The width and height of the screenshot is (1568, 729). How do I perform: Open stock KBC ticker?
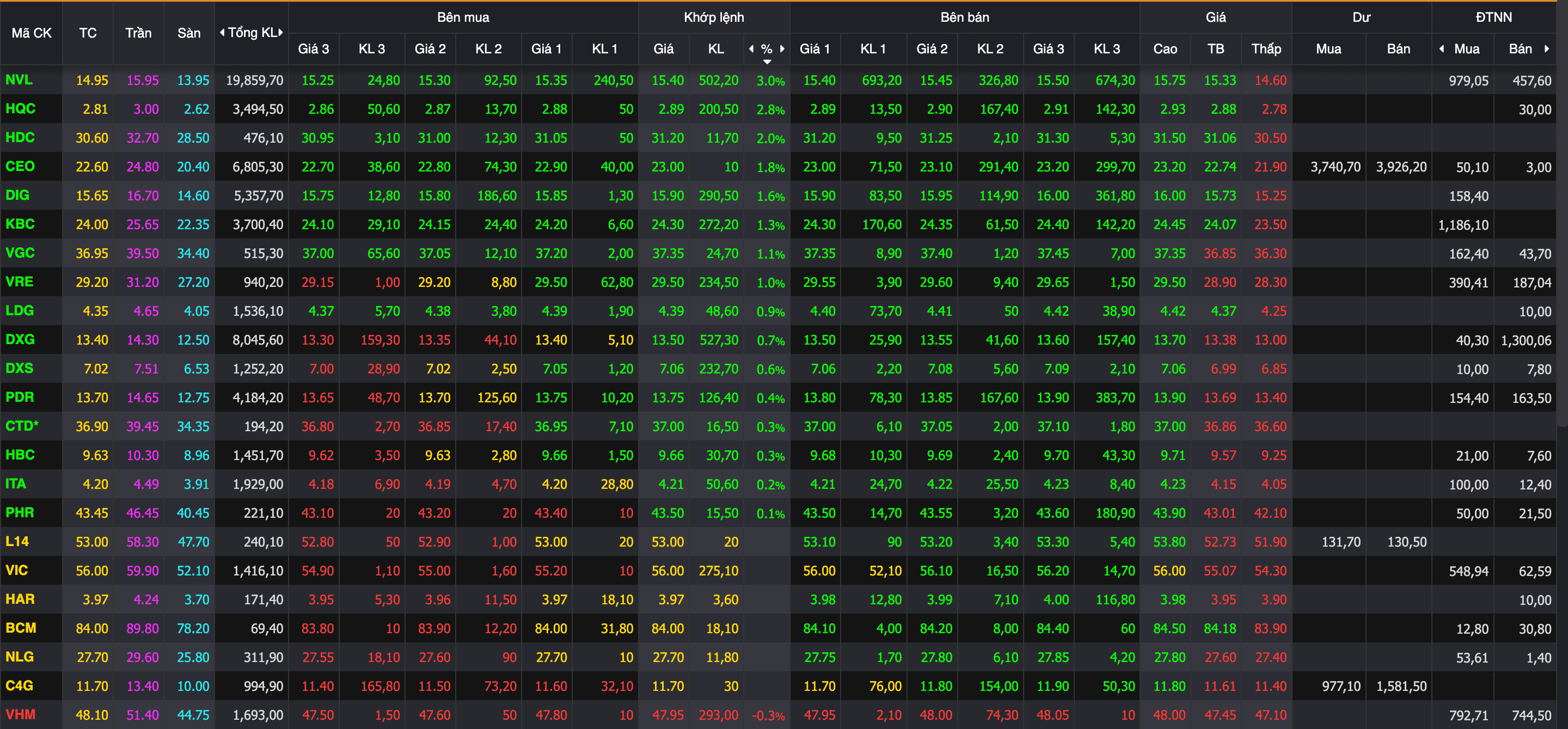tap(20, 224)
